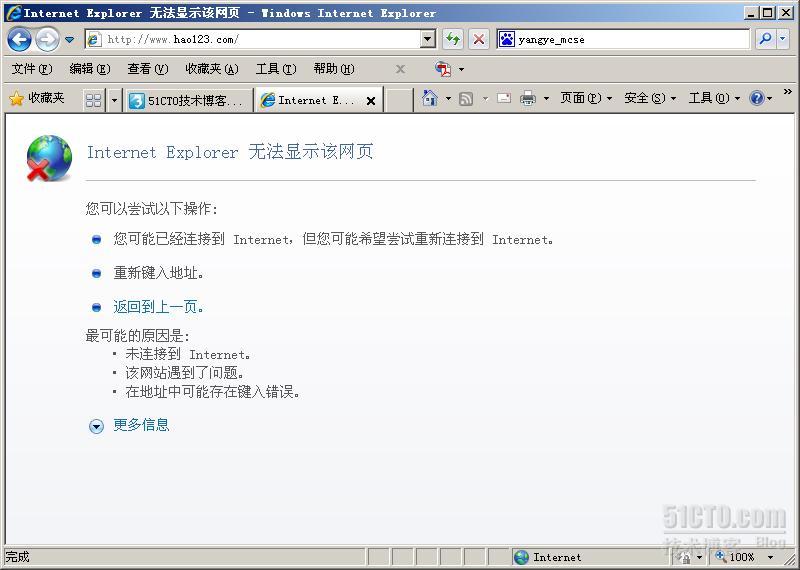Click the globe with red X error icon
The height and width of the screenshot is (570, 800).
point(49,158)
